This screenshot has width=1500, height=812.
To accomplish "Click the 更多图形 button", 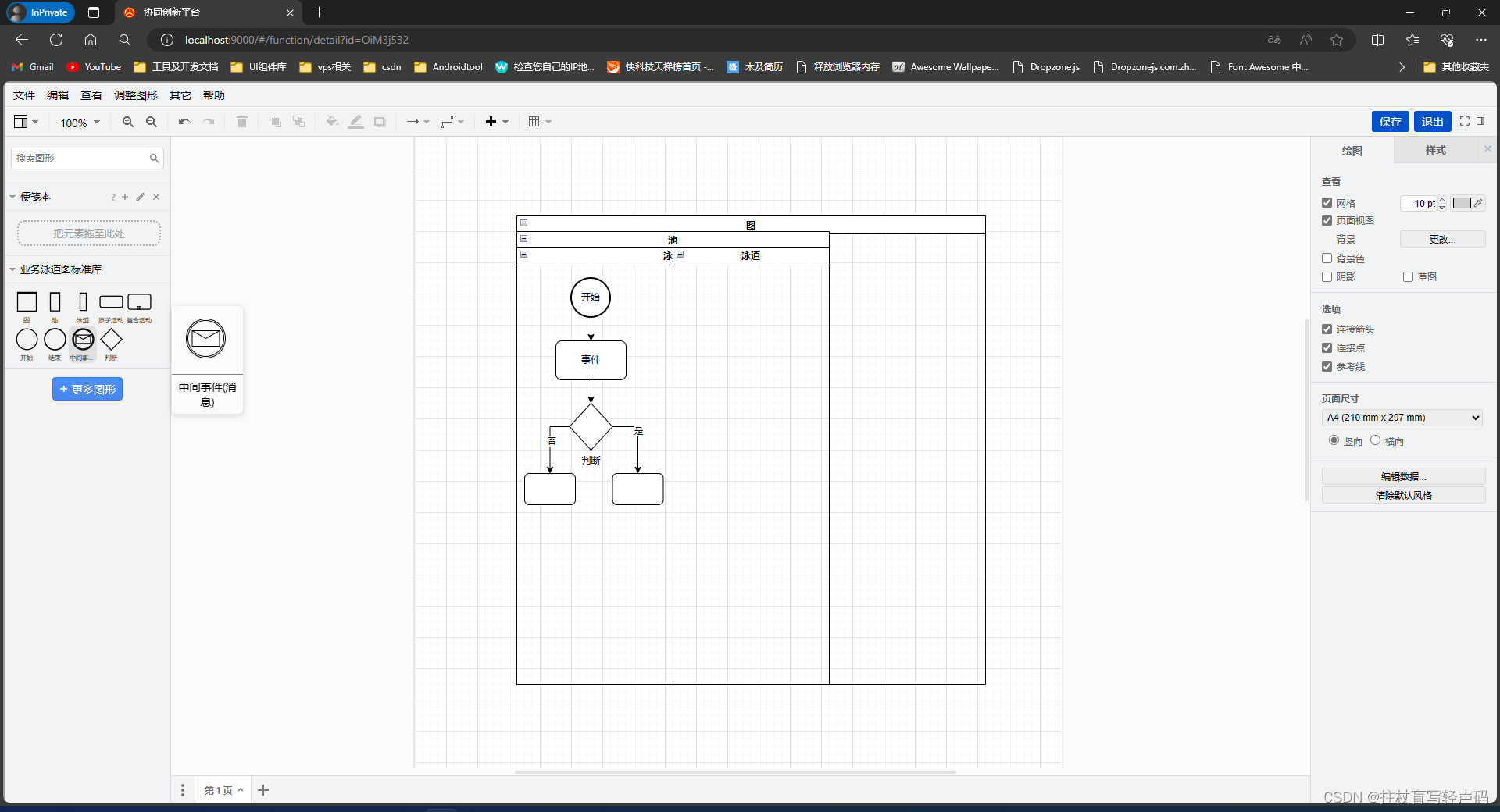I will pyautogui.click(x=87, y=389).
